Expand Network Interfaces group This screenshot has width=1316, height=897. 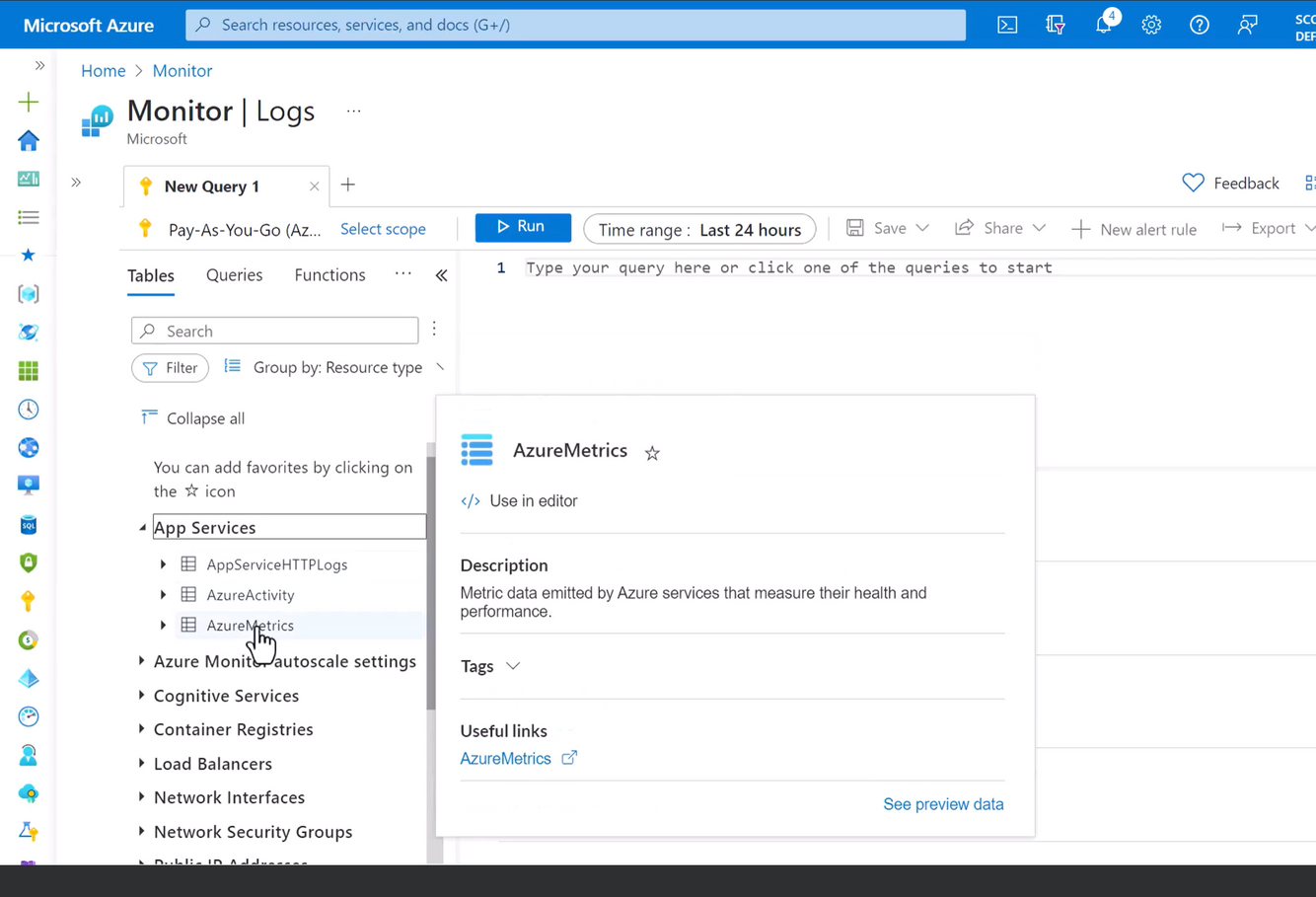click(142, 797)
